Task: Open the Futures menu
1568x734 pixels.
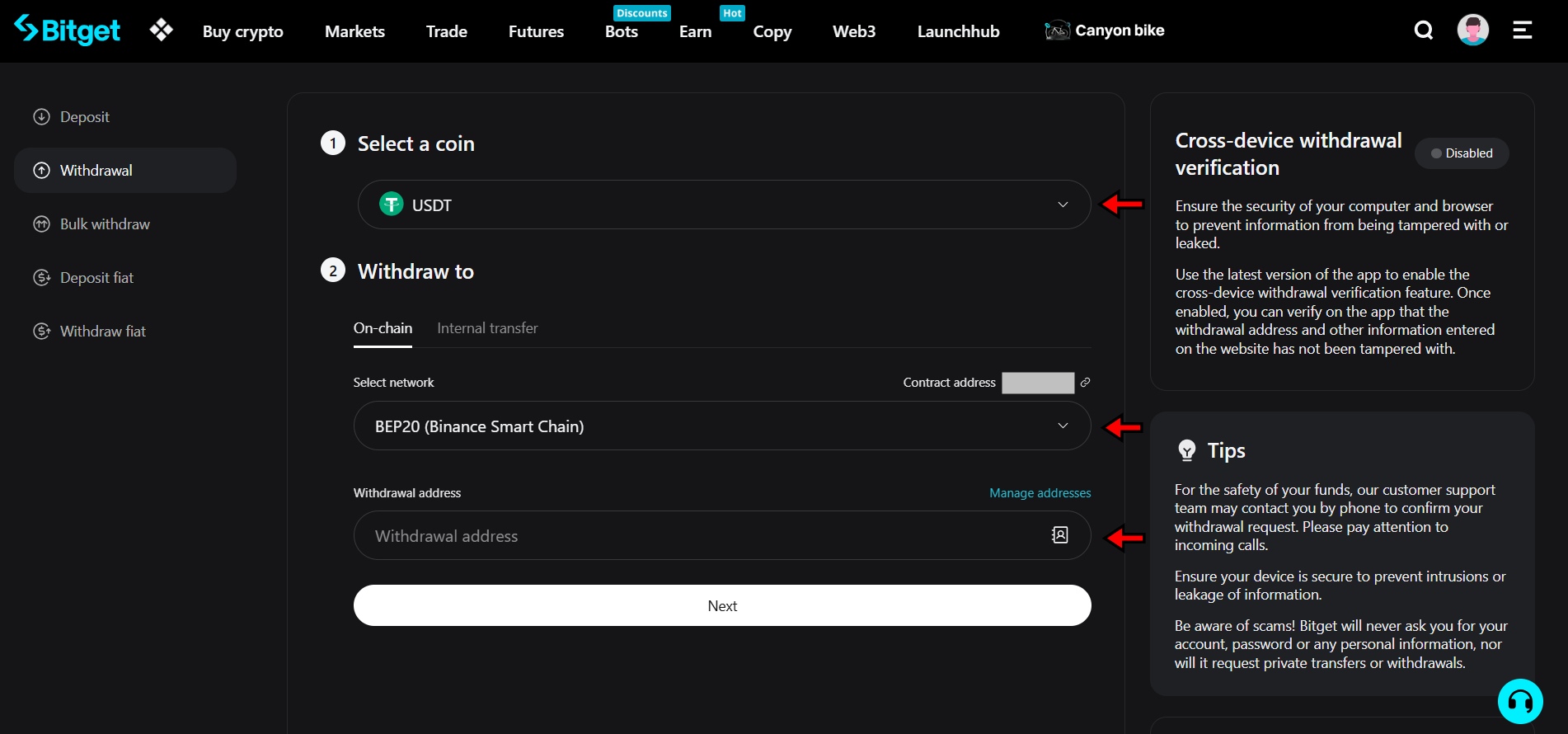Action: point(536,31)
